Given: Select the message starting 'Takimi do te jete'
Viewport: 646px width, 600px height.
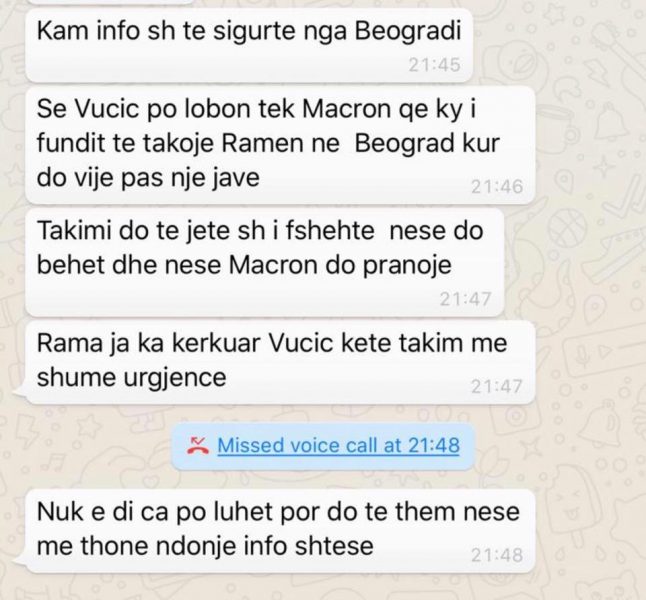Looking at the screenshot, I should click(265, 262).
